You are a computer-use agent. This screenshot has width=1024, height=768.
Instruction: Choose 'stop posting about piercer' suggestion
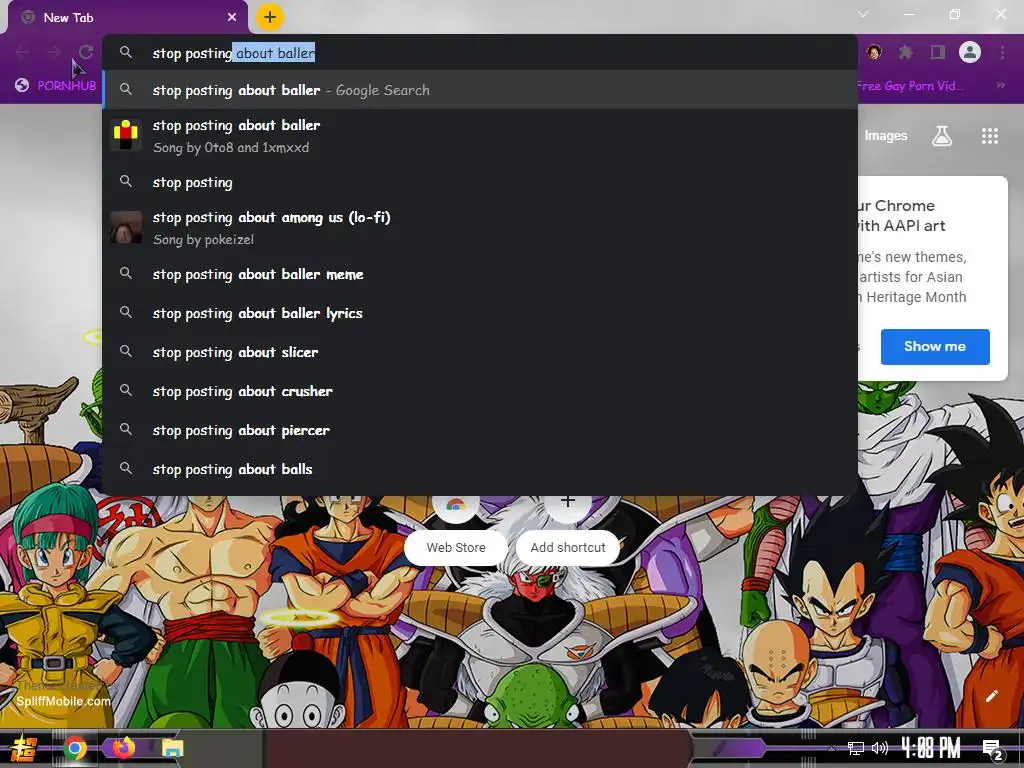480,430
